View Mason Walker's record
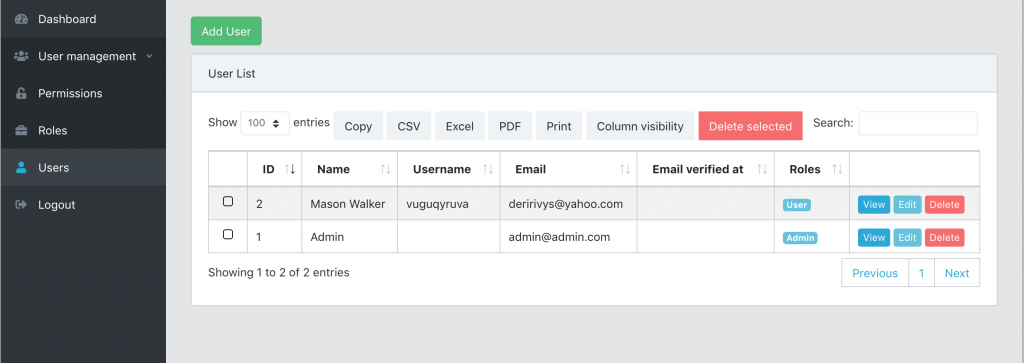This screenshot has height=363, width=1024. [x=874, y=204]
